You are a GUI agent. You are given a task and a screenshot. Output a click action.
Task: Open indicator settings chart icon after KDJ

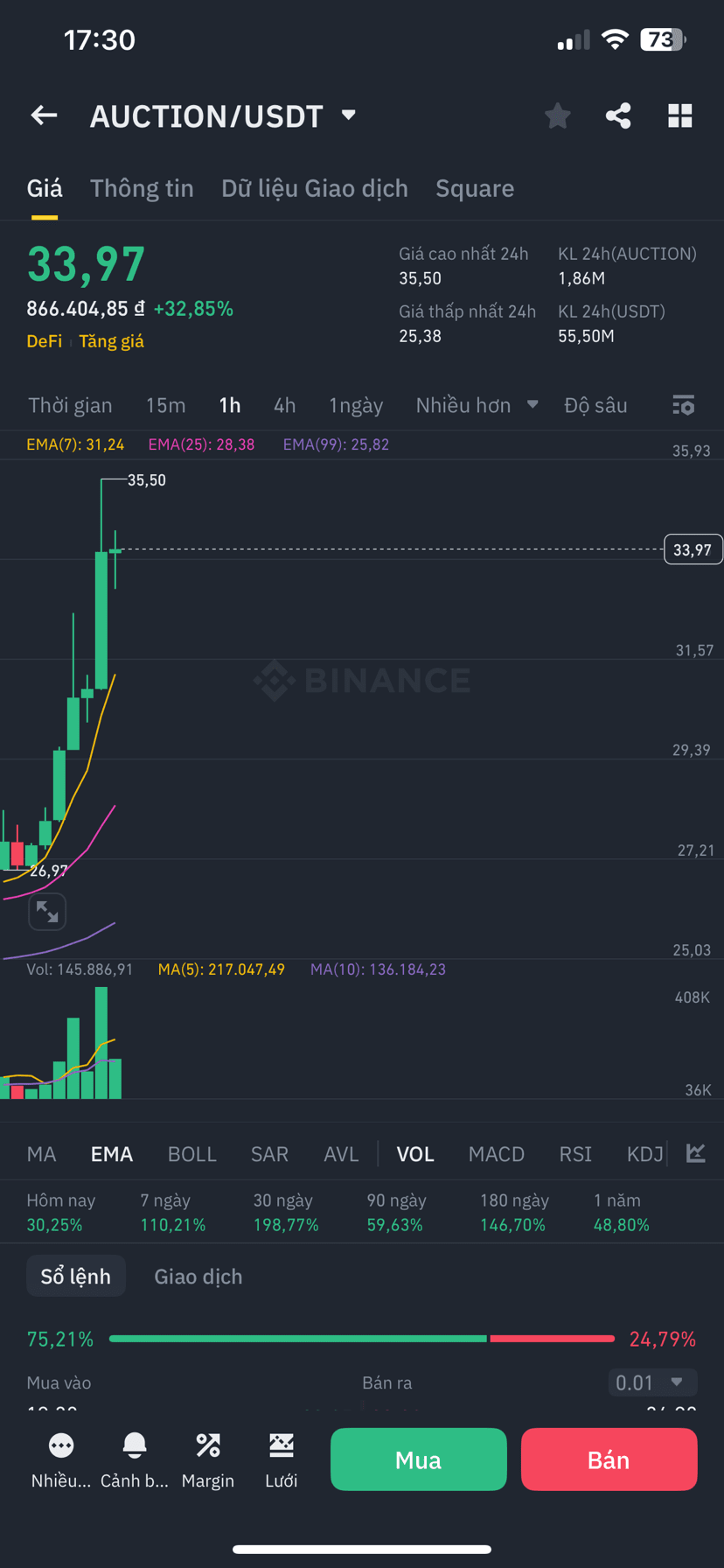click(x=696, y=1153)
